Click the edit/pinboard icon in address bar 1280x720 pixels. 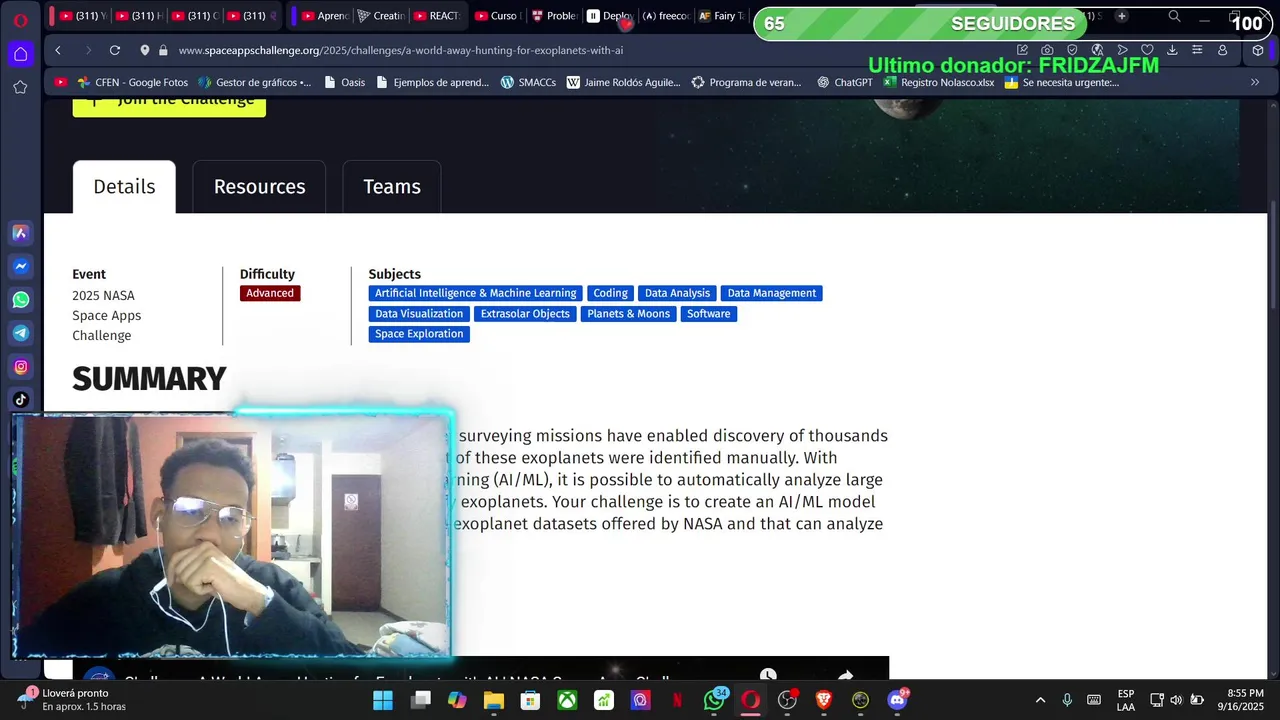pyautogui.click(x=1022, y=50)
